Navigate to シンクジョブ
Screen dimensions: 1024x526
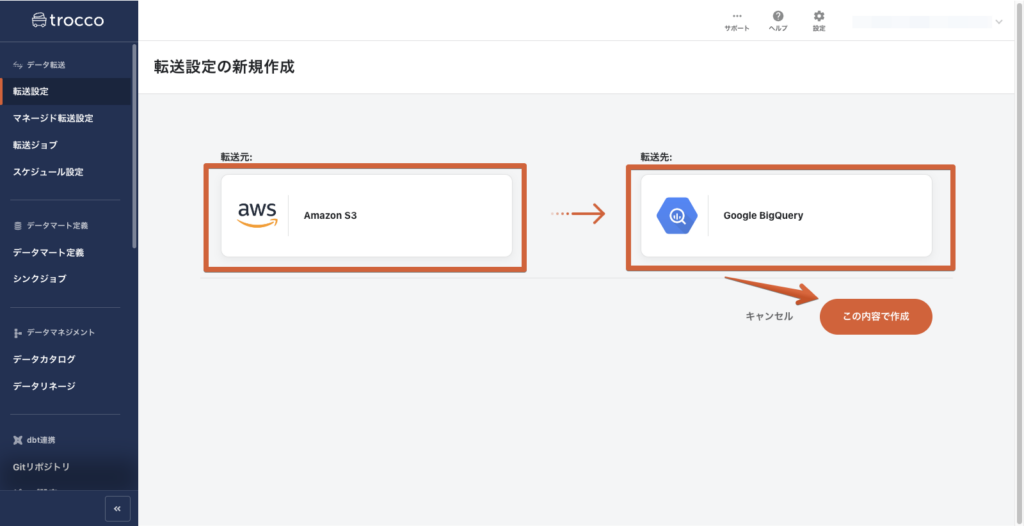coord(40,278)
